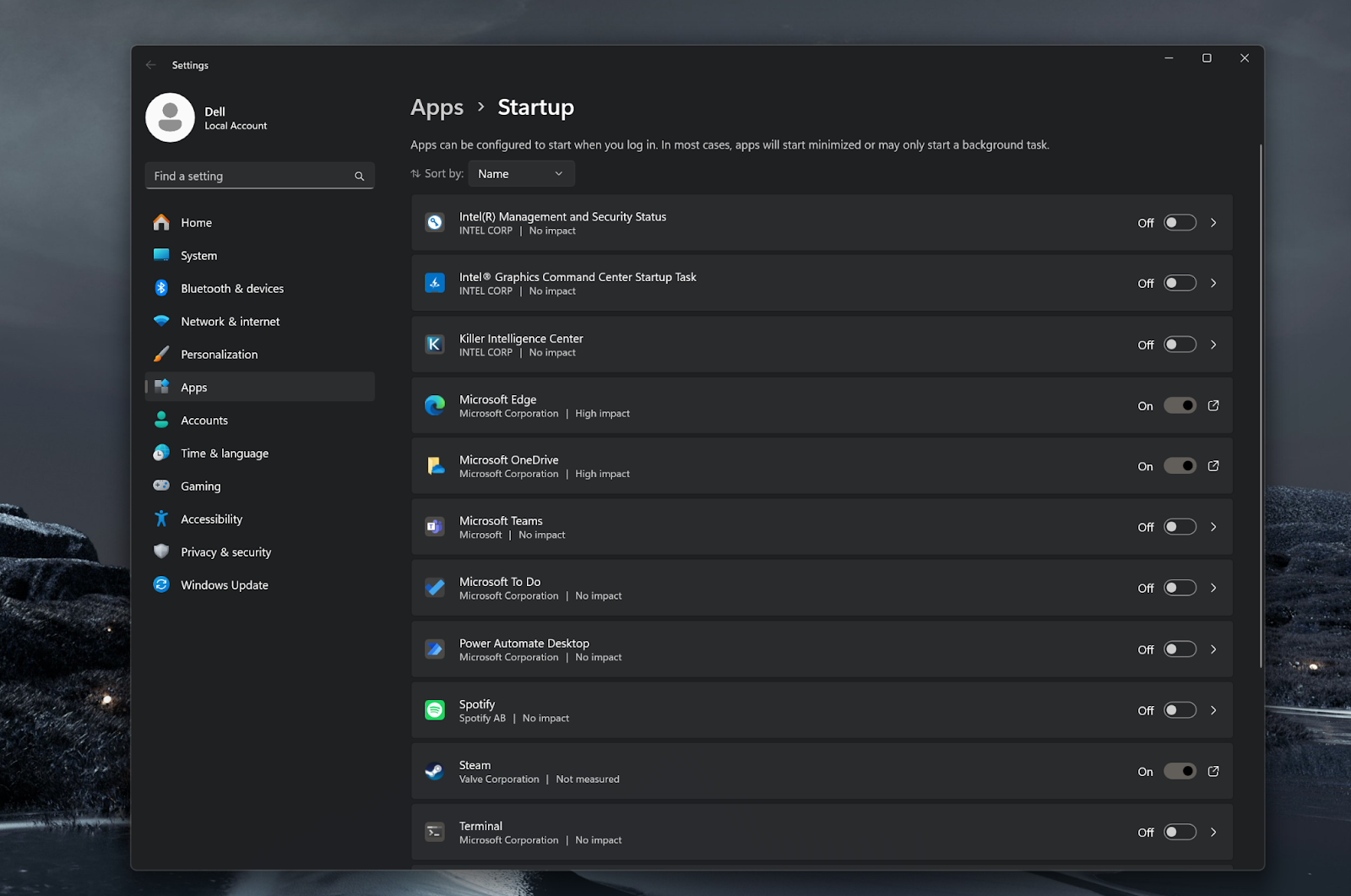Screen dimensions: 1351x896
Task: Open Privacy & security section
Action: tap(259, 552)
